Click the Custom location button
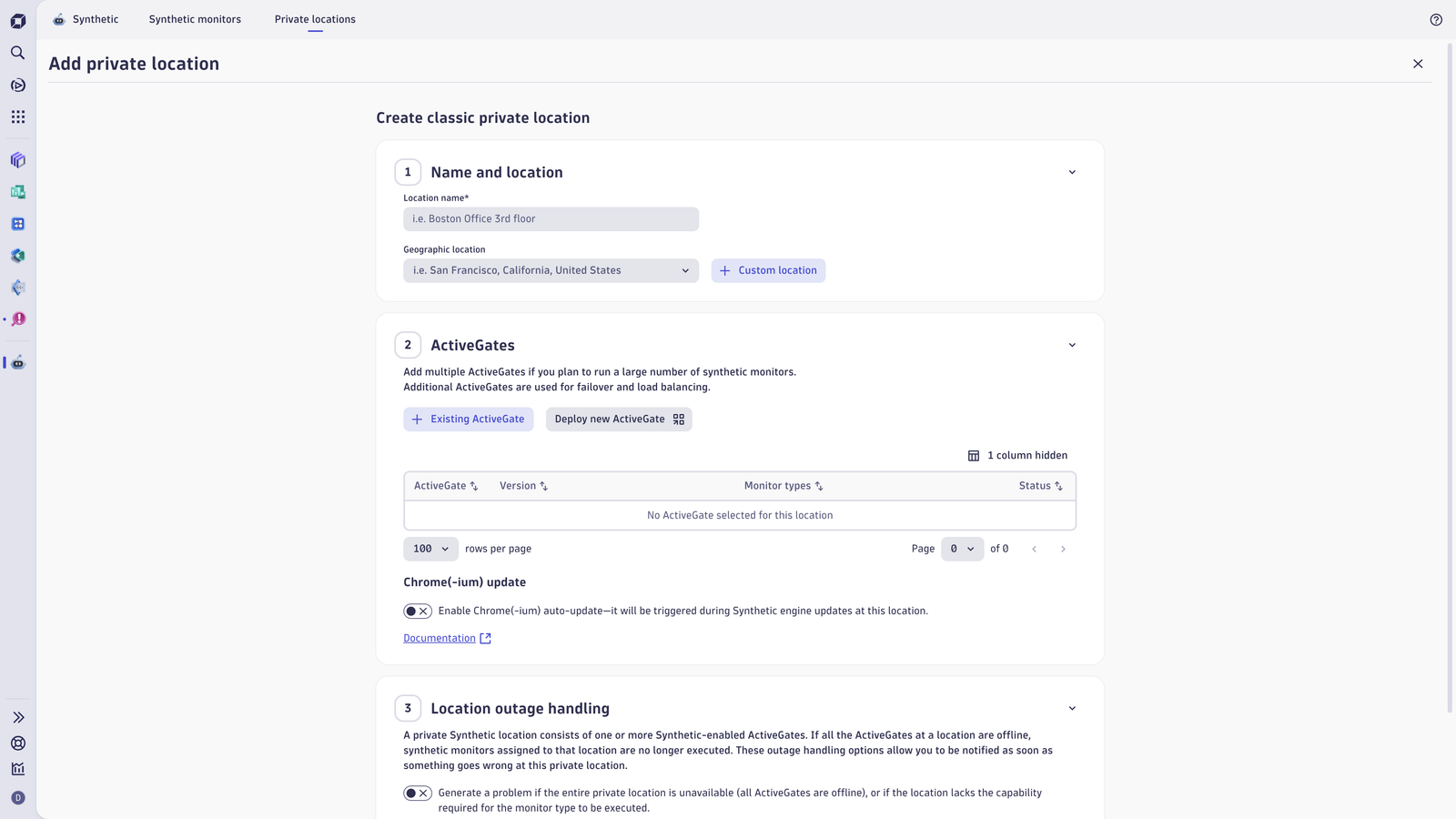The image size is (1456, 819). (768, 270)
